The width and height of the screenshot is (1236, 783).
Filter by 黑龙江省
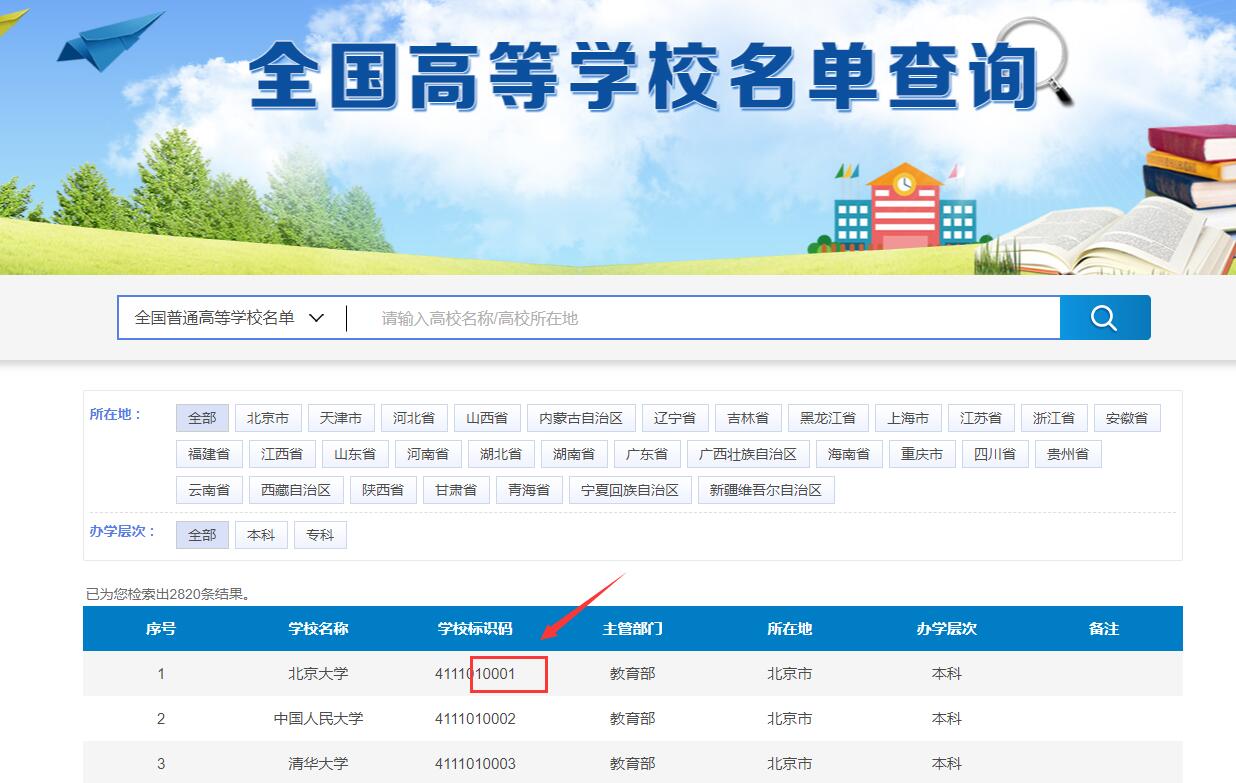[828, 418]
